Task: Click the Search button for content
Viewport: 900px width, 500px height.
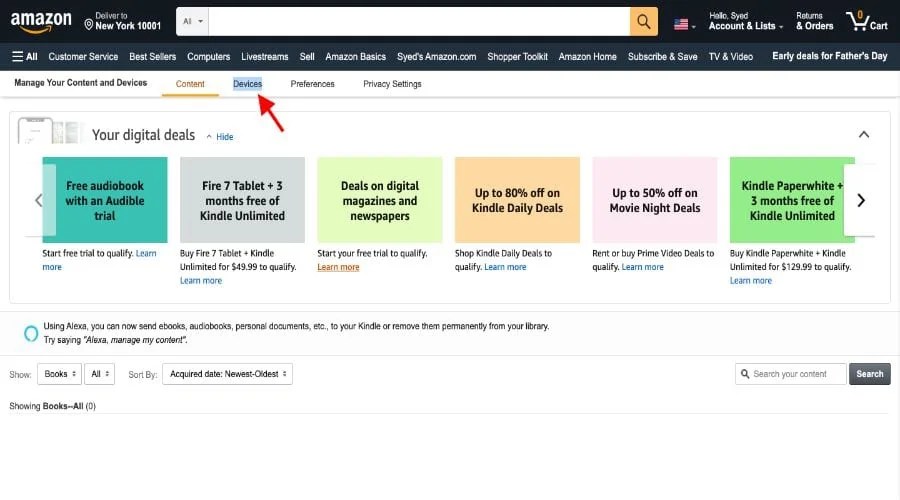Action: pos(870,374)
